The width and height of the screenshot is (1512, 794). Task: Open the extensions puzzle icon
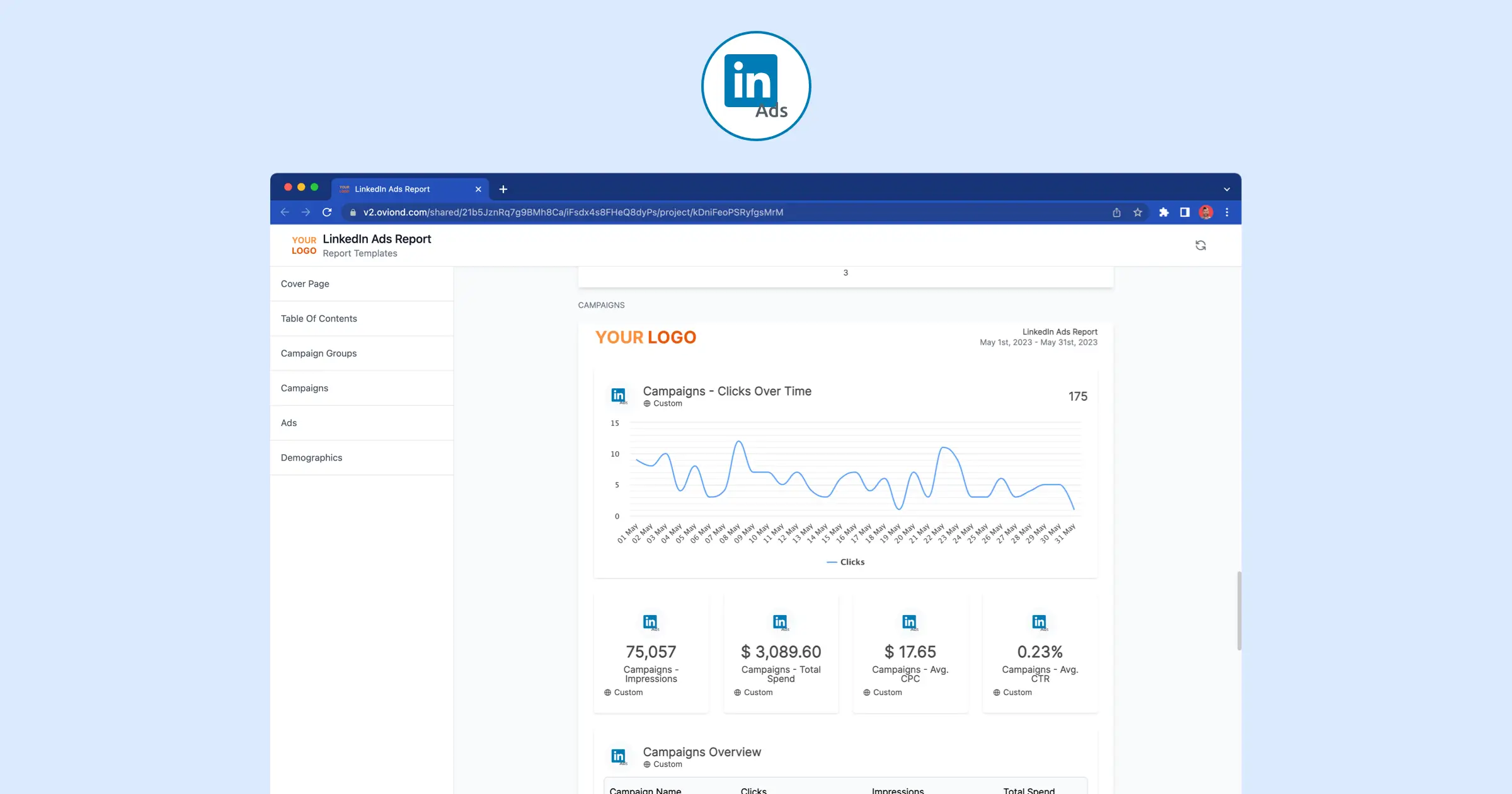tap(1164, 212)
